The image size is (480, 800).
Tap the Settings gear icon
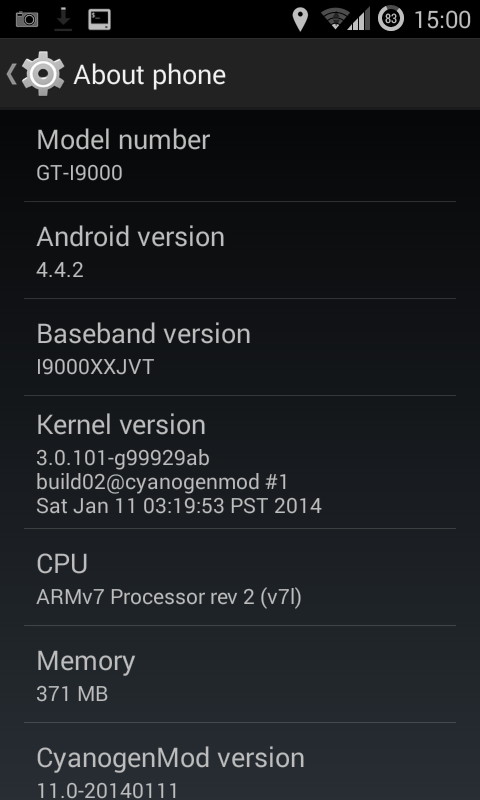[x=43, y=74]
